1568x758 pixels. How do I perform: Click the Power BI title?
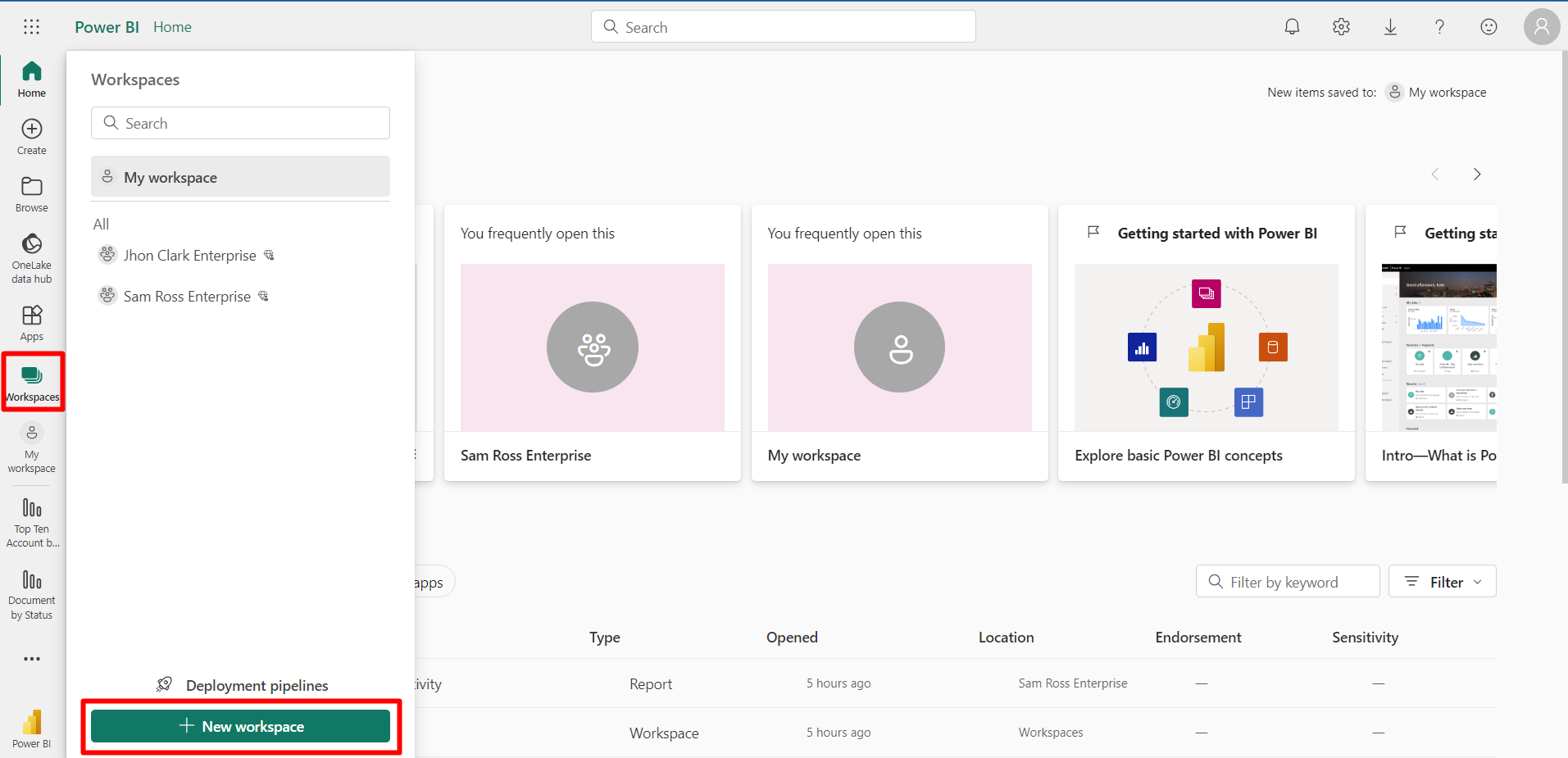107,27
